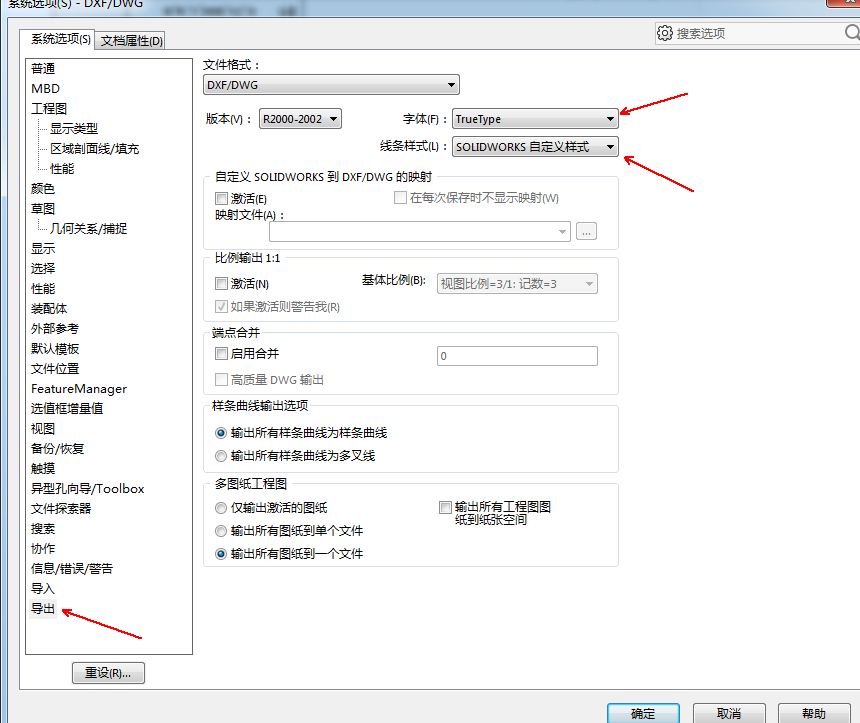Click the magnifier search icon
The width and height of the screenshot is (860, 723).
point(852,32)
